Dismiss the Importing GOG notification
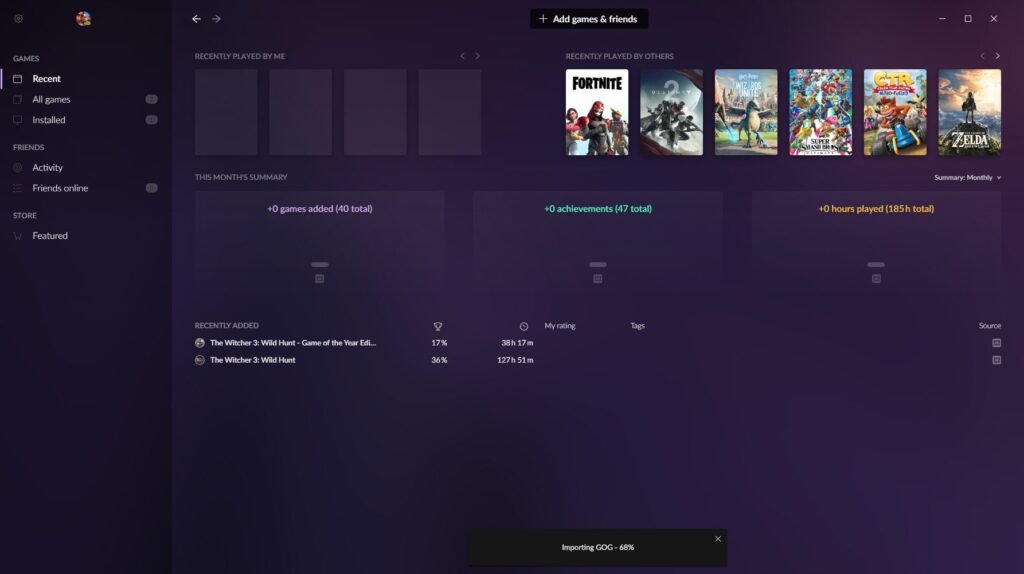Image resolution: width=1024 pixels, height=574 pixels. click(x=717, y=539)
